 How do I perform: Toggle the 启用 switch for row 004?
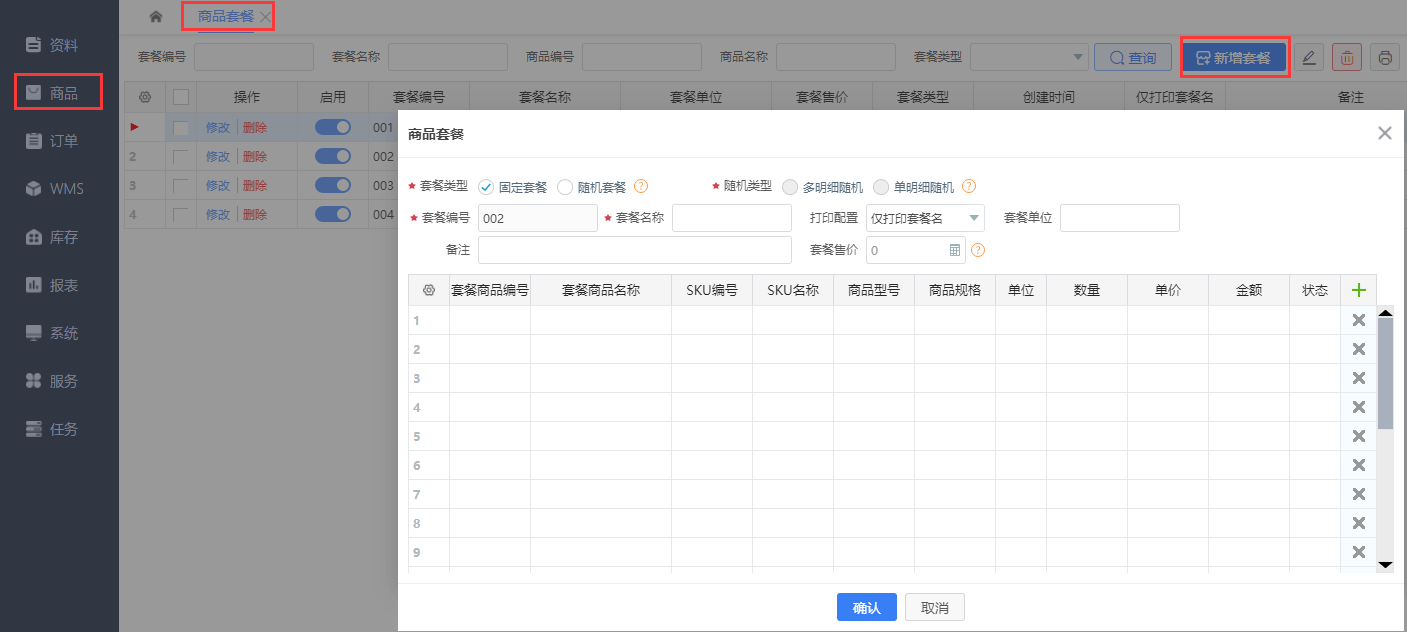[333, 214]
